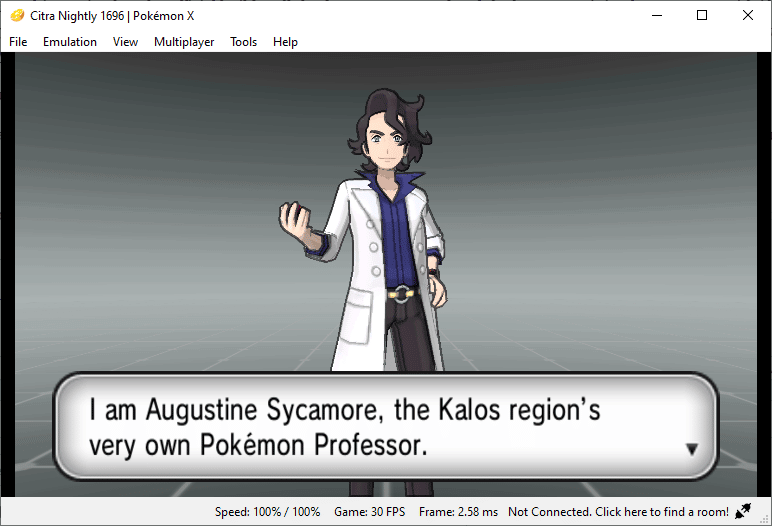This screenshot has height=526, width=772.
Task: Click the Game 30 FPS status readout
Action: tap(370, 512)
